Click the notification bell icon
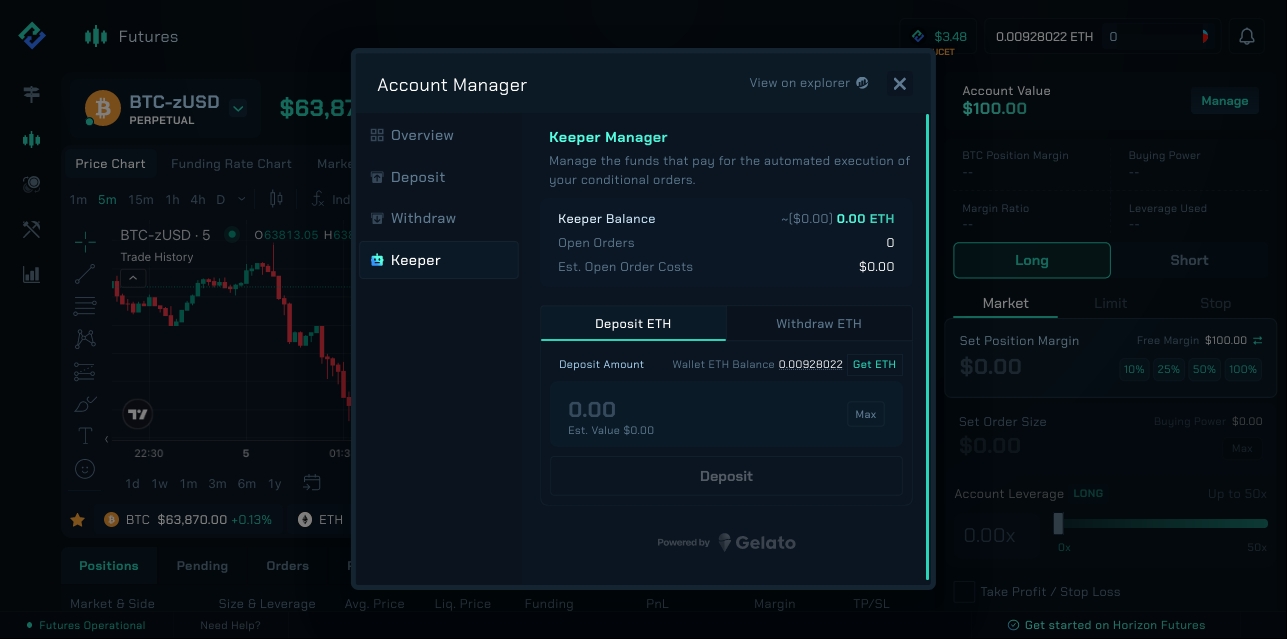Screen dimensions: 1287x639 [x=1246, y=37]
